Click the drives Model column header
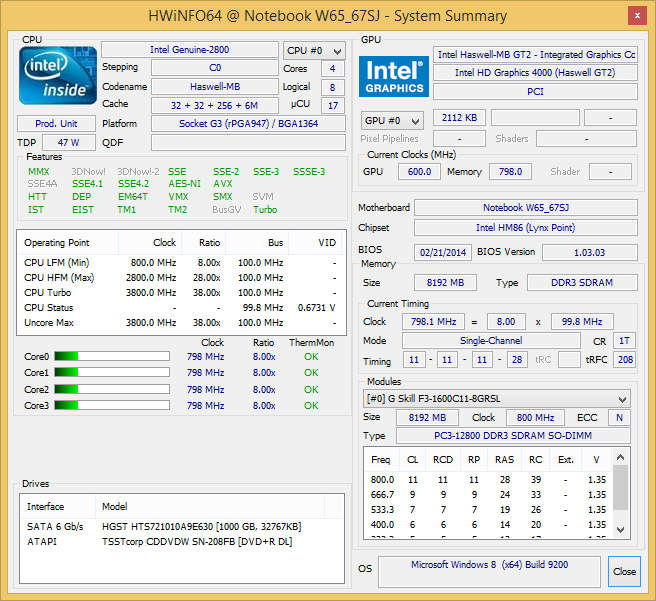 coord(210,507)
